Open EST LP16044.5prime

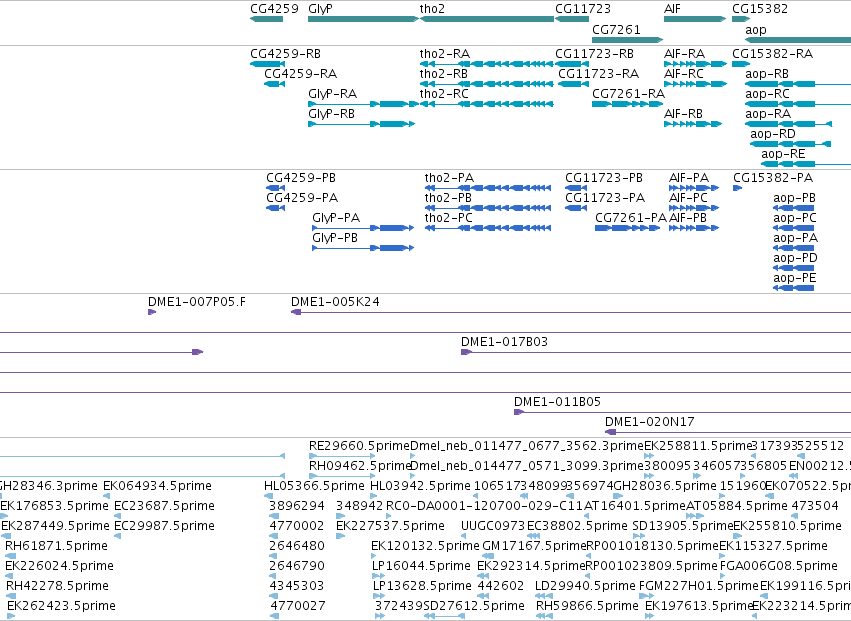pos(421,566)
